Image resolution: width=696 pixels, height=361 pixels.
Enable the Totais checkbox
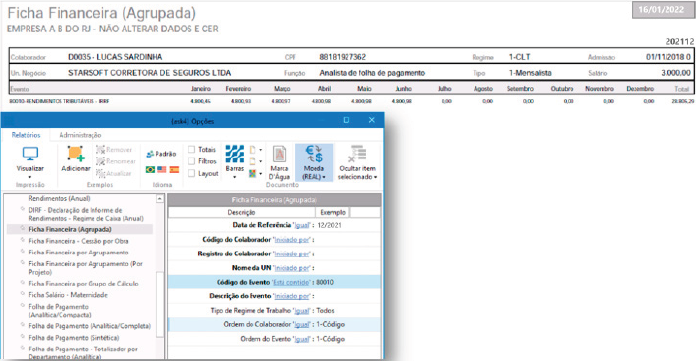(192, 150)
